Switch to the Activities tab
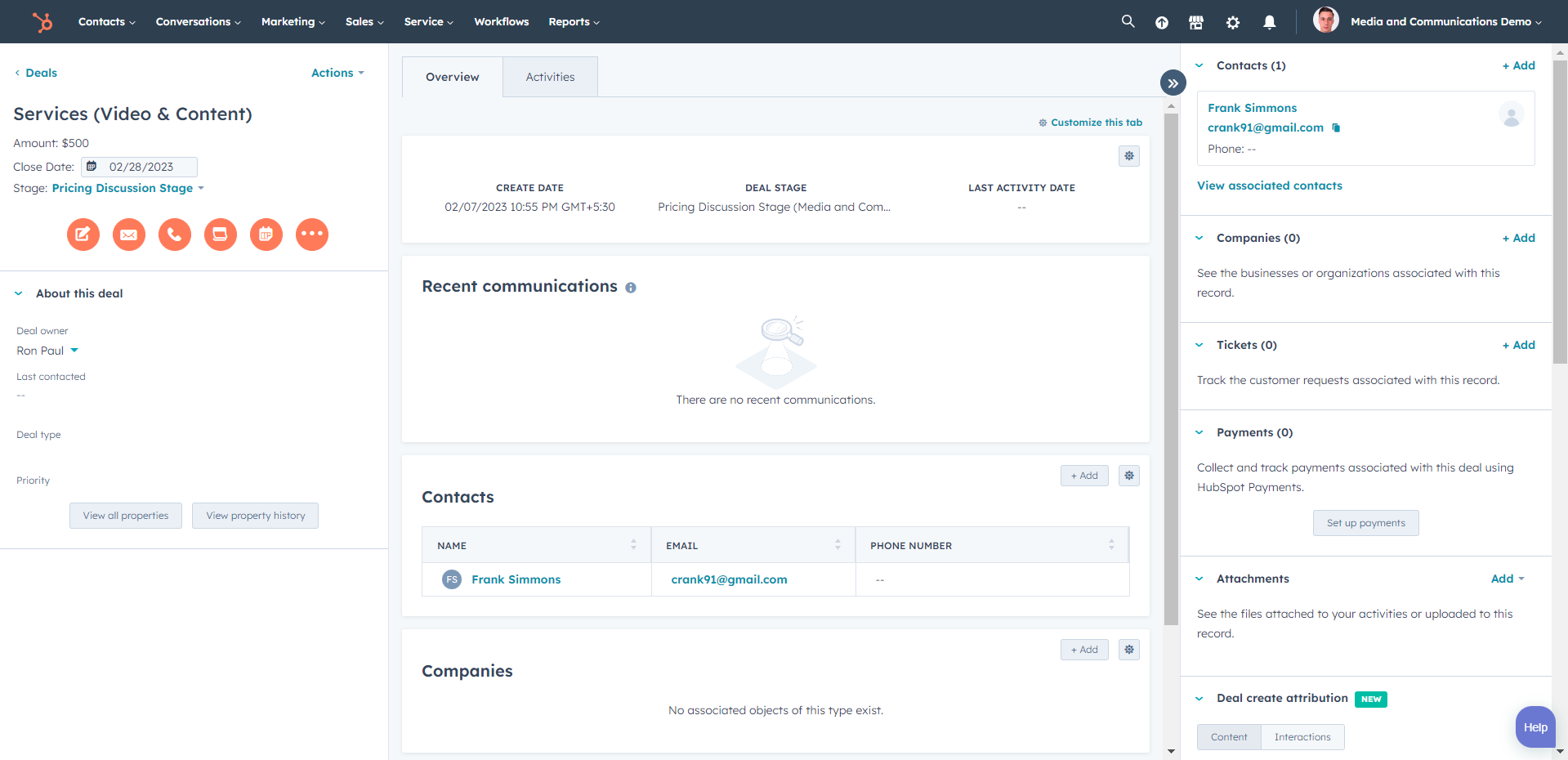The image size is (1568, 760). [550, 76]
